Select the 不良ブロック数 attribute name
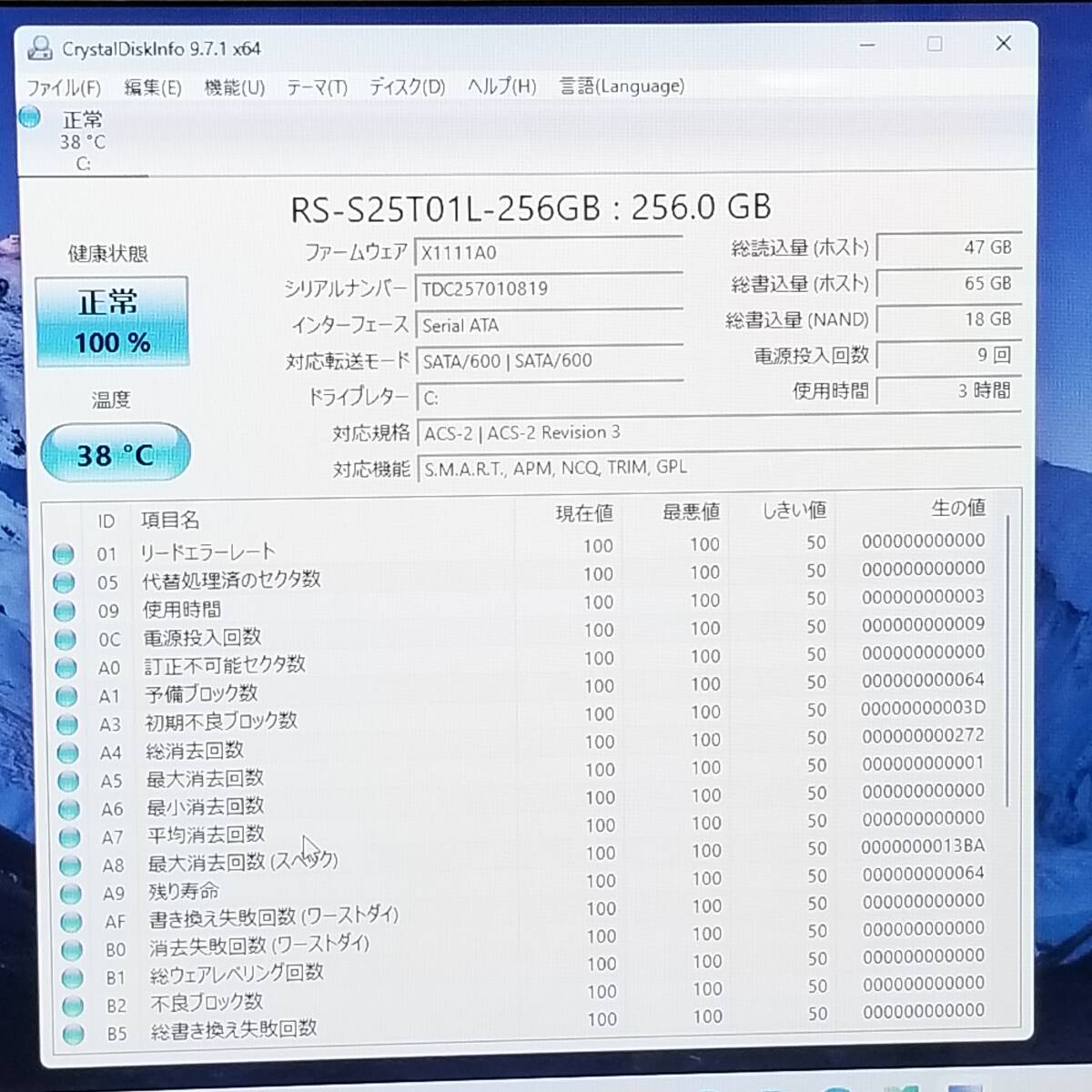Screen dimensions: 1092x1092 point(207,1002)
